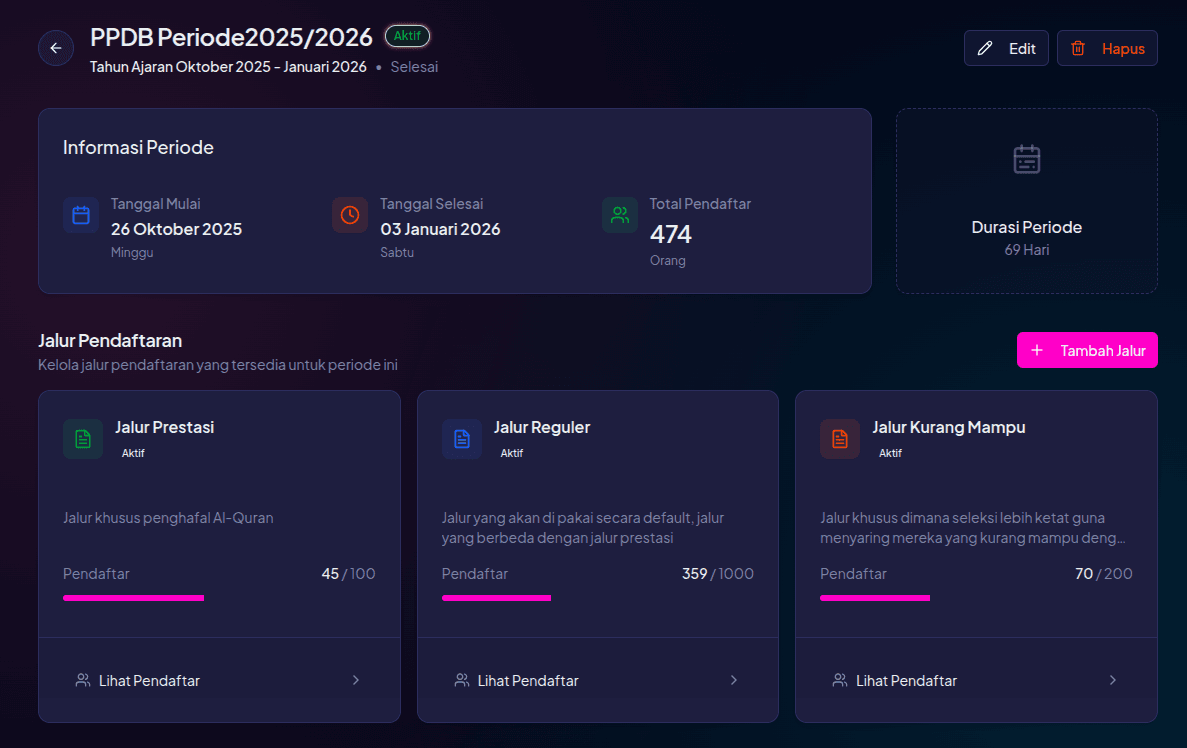Open Lihat Pendaftar for Jalur Reguler
The height and width of the screenshot is (748, 1187).
[x=528, y=681]
